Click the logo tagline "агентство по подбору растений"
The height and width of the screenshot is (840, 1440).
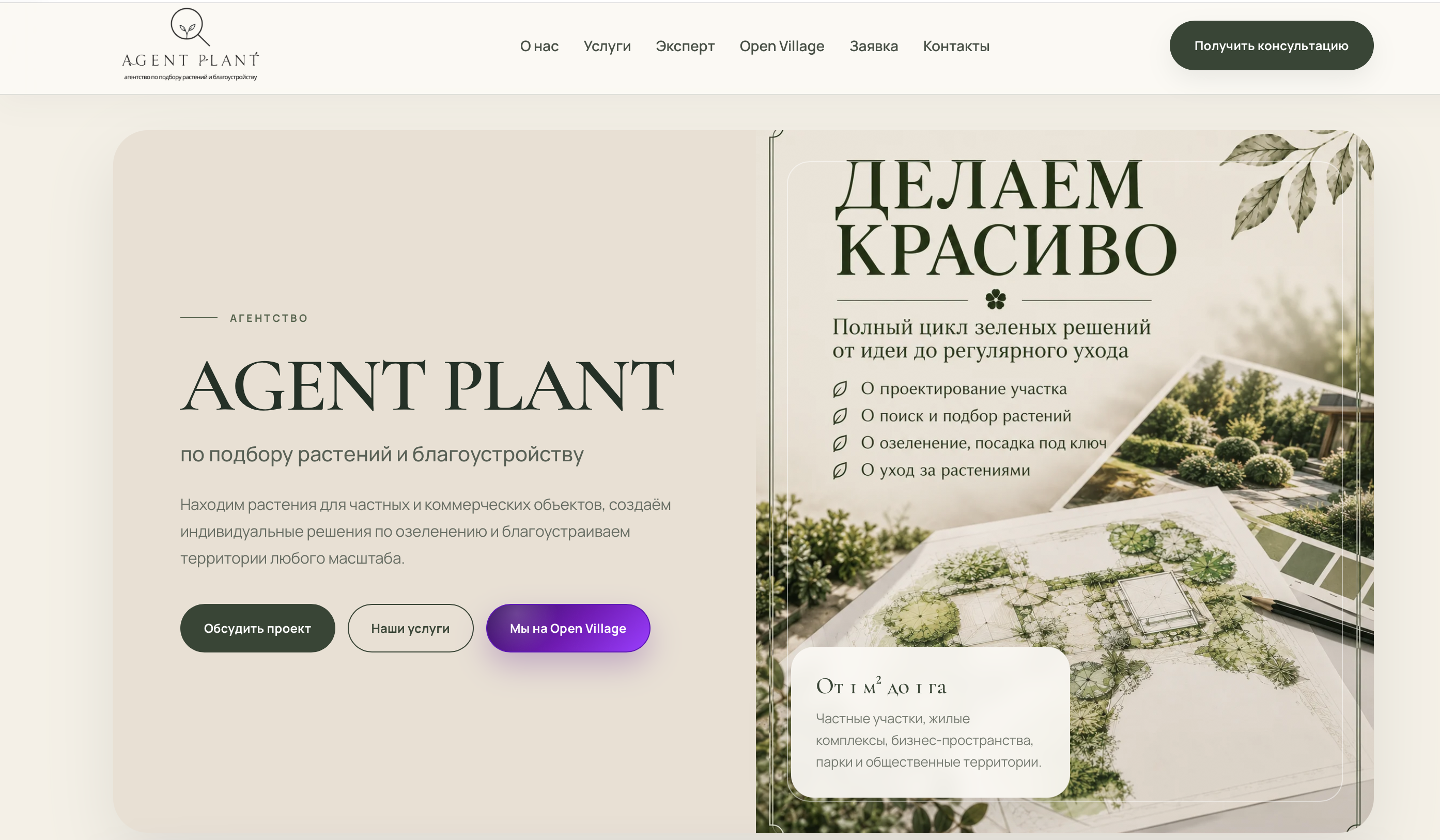[x=190, y=77]
